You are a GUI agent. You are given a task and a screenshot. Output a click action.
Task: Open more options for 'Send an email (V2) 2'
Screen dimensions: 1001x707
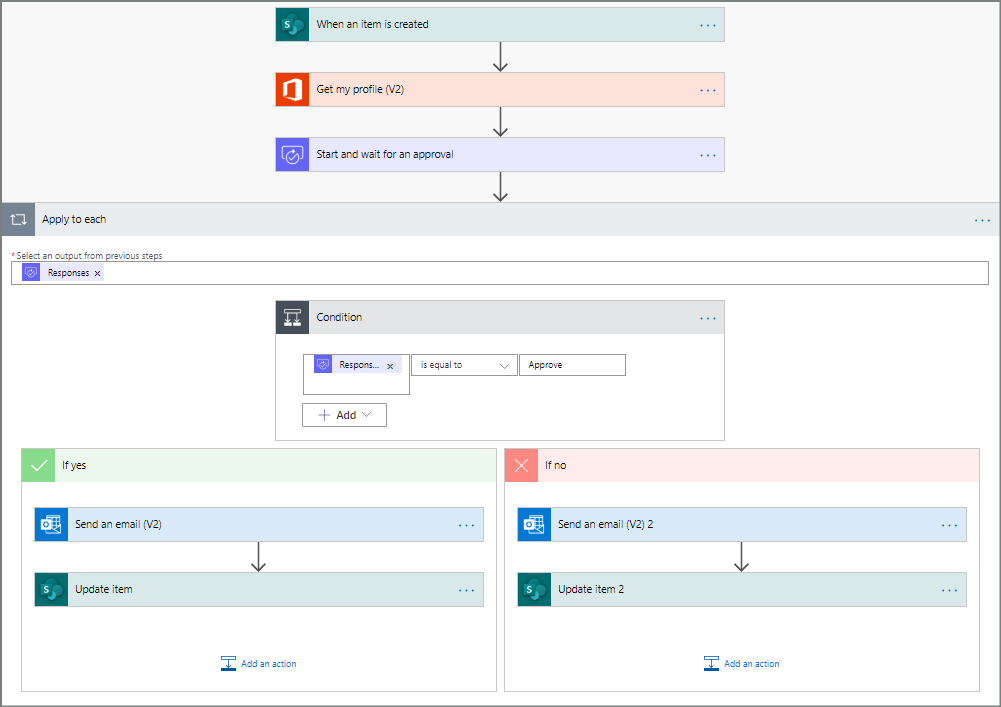949,525
